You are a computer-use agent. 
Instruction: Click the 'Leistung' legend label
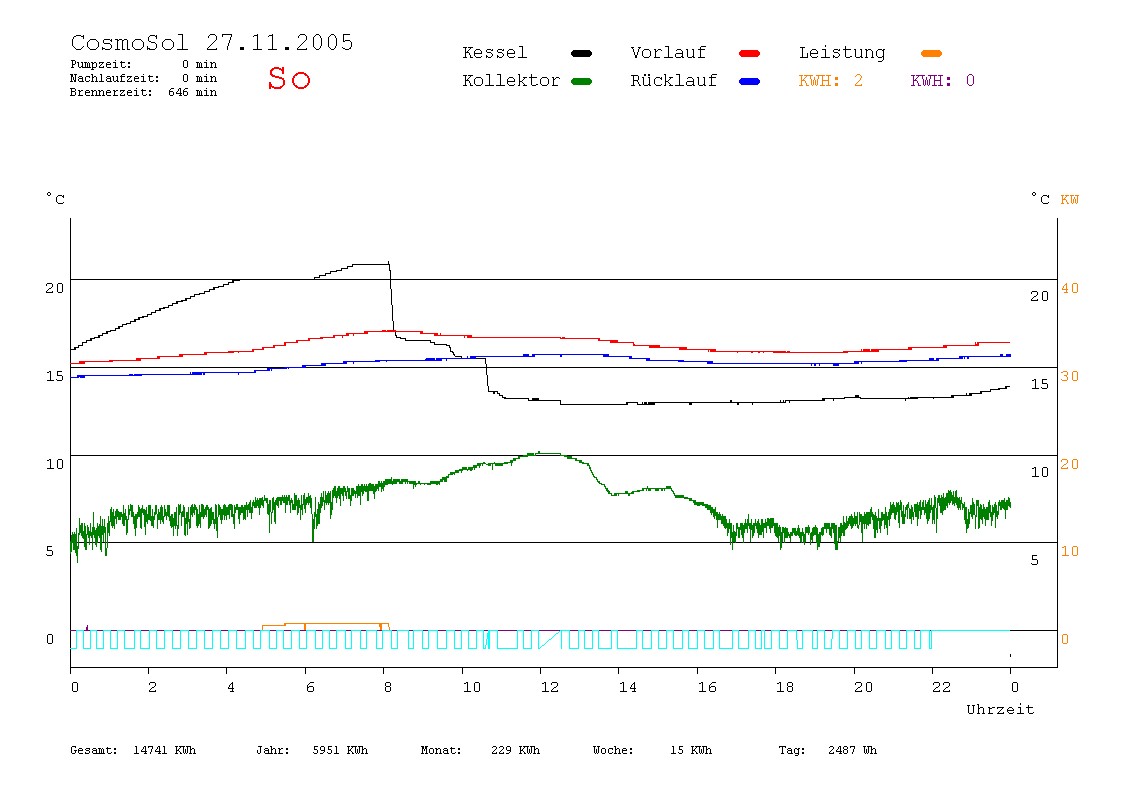click(x=842, y=53)
